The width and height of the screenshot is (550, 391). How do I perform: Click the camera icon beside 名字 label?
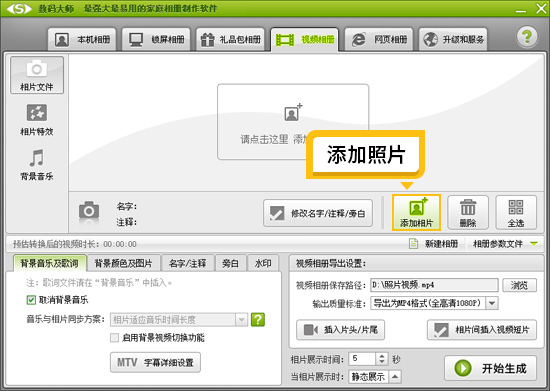coord(89,211)
